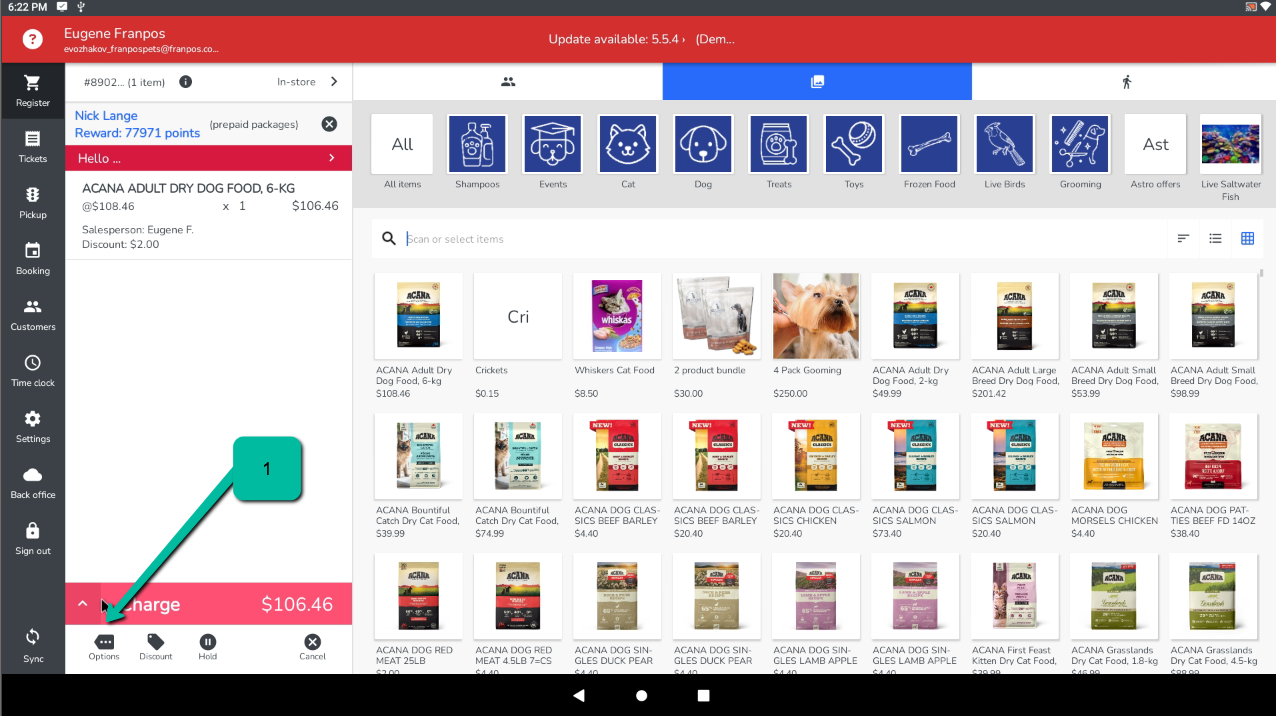Add ACANA Adult Dry Dog Food 2-kg
This screenshot has width=1276, height=716.
[x=915, y=336]
